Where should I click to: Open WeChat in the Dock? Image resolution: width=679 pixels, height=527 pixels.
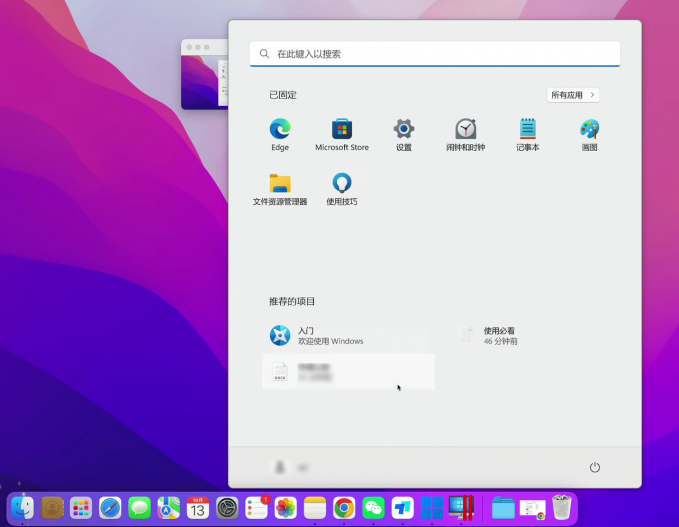(373, 508)
